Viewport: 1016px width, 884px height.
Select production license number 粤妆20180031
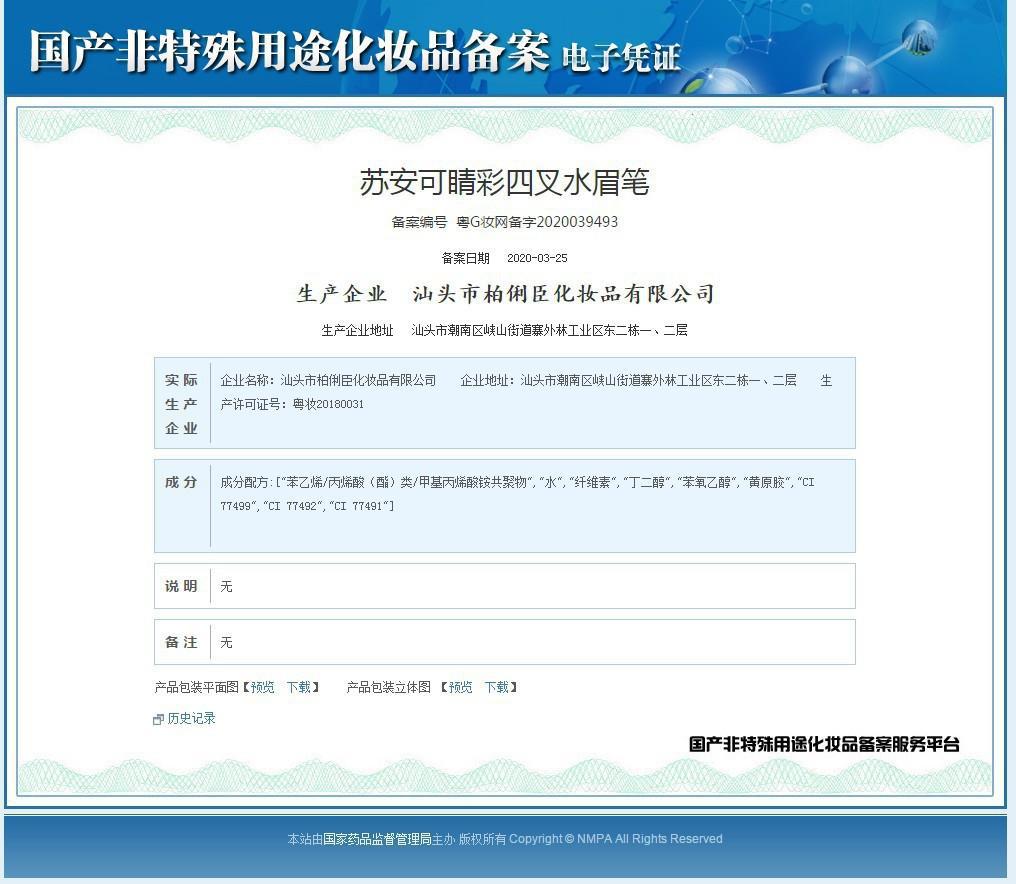point(328,404)
